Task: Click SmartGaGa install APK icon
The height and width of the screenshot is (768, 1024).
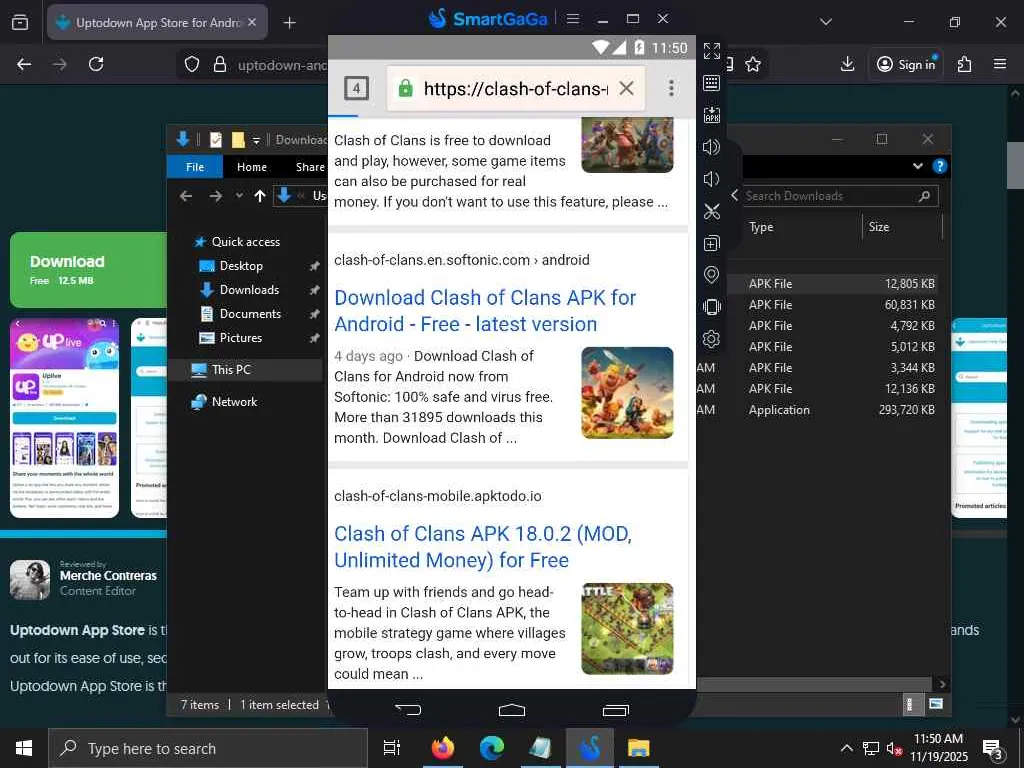Action: [712, 115]
